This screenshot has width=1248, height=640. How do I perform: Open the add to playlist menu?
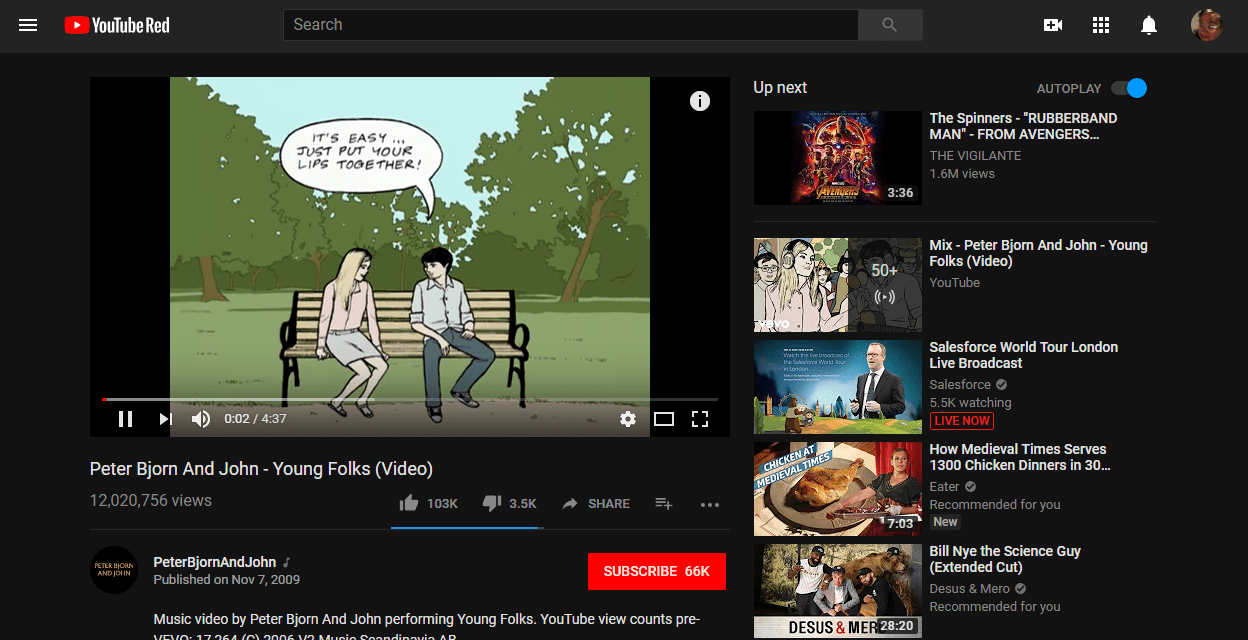[x=663, y=505]
